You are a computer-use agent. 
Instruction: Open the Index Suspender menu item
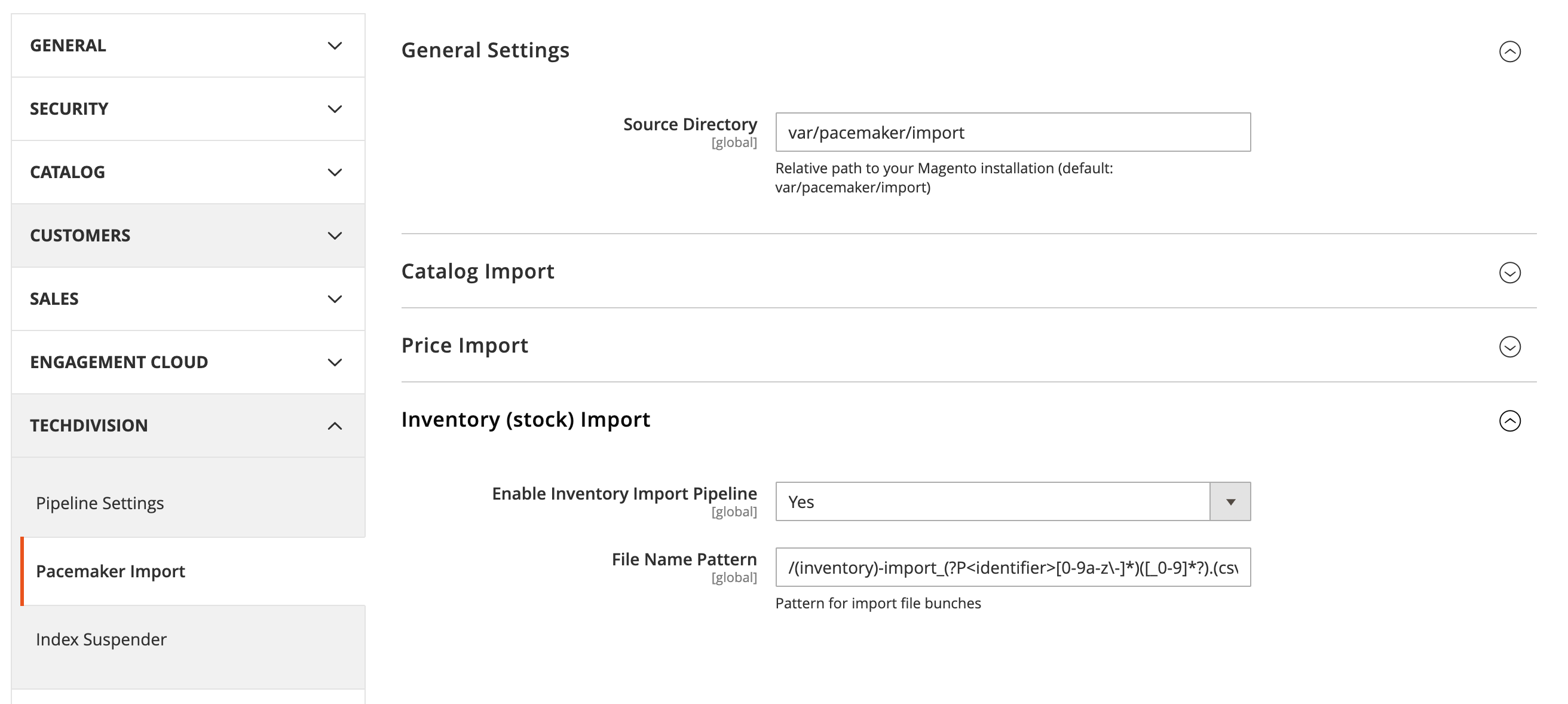(x=101, y=639)
